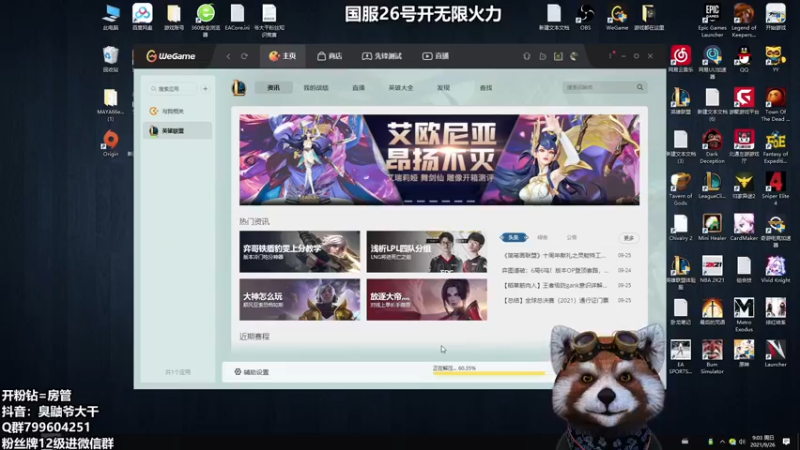Open the EACore.ini file
This screenshot has height=450, width=800.
click(237, 17)
